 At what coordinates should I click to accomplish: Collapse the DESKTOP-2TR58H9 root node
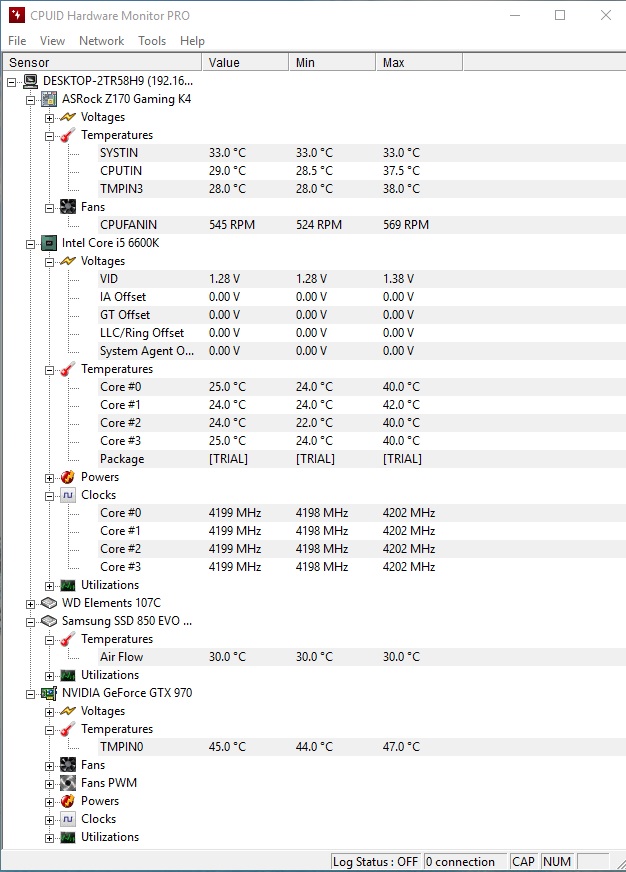click(x=12, y=82)
